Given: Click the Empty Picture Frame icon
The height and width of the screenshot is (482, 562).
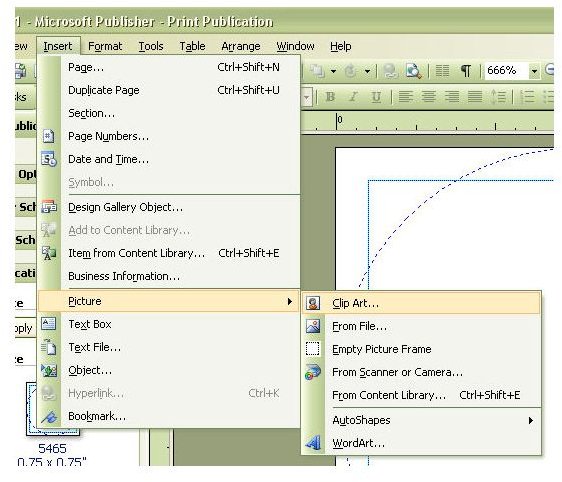Looking at the screenshot, I should (313, 349).
